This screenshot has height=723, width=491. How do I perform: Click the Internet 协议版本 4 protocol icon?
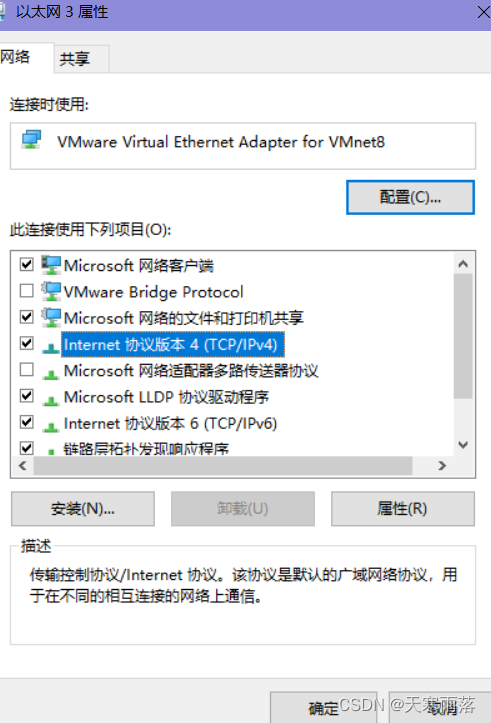[51, 348]
